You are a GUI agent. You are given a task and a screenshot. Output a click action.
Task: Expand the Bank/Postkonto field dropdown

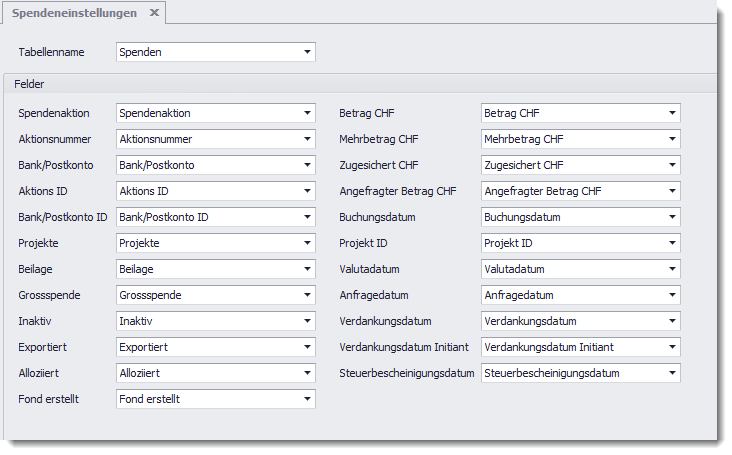[306, 165]
